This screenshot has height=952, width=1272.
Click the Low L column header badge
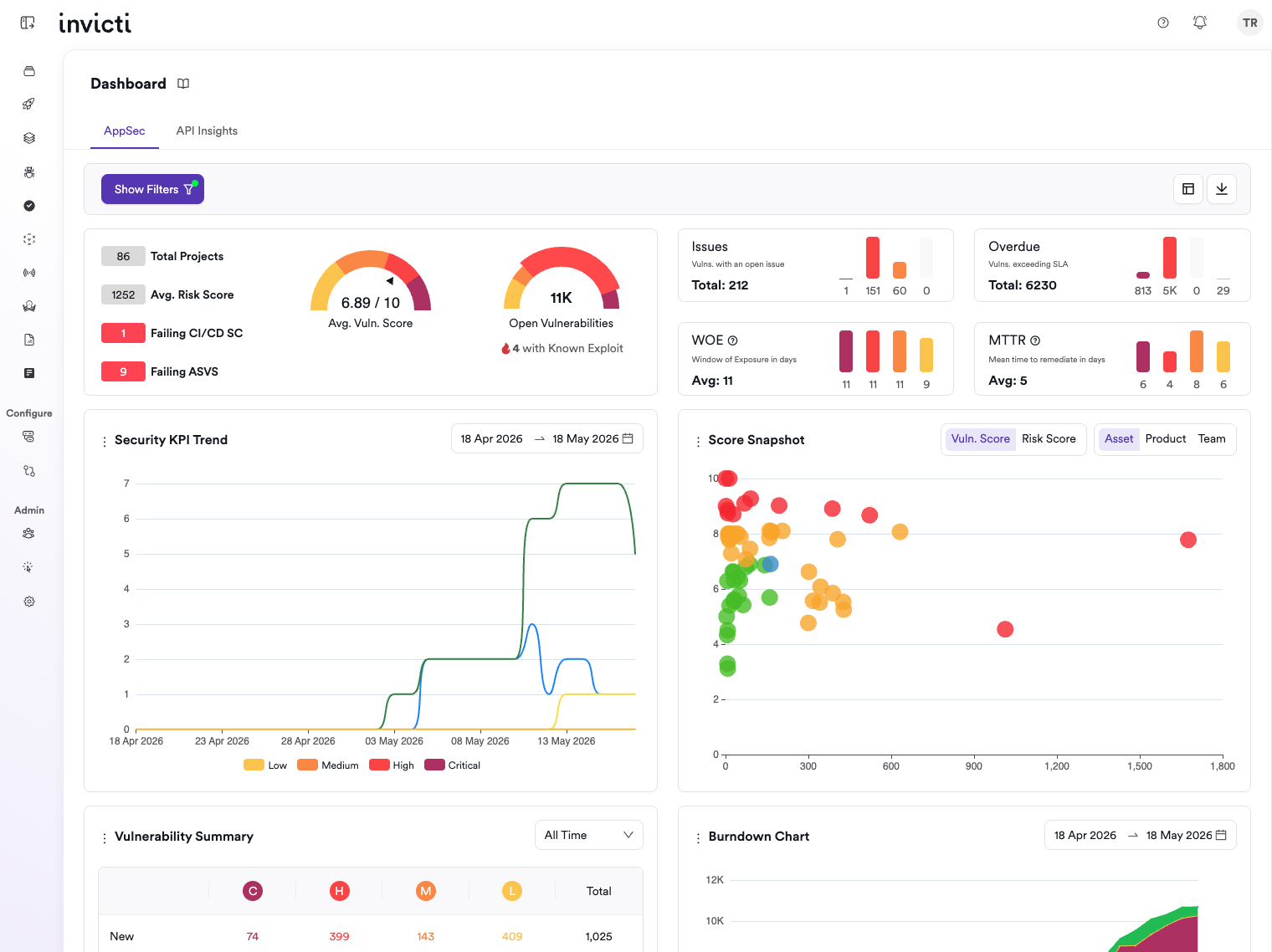tap(512, 892)
